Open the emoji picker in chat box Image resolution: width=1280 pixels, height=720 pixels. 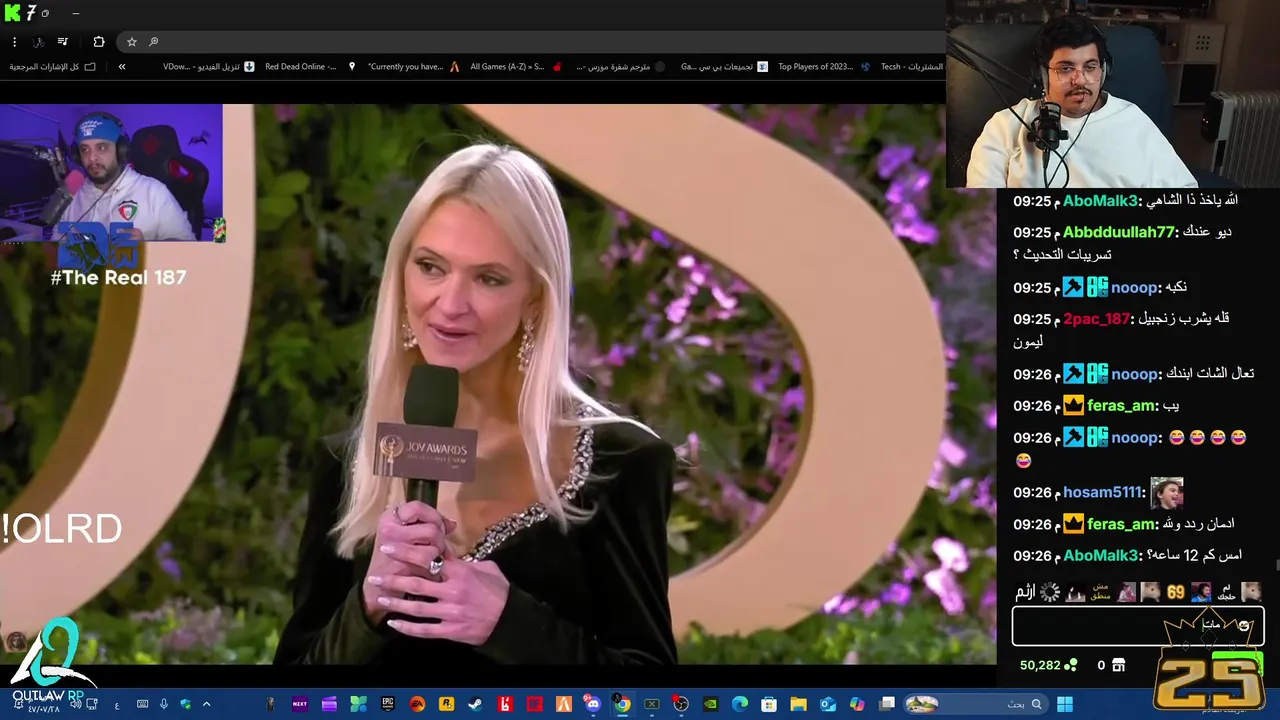coord(1244,626)
